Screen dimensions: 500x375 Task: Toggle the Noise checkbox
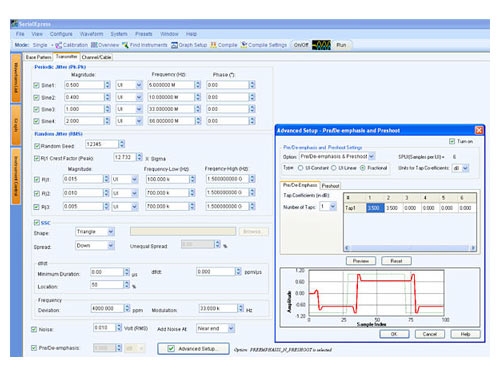click(x=34, y=329)
